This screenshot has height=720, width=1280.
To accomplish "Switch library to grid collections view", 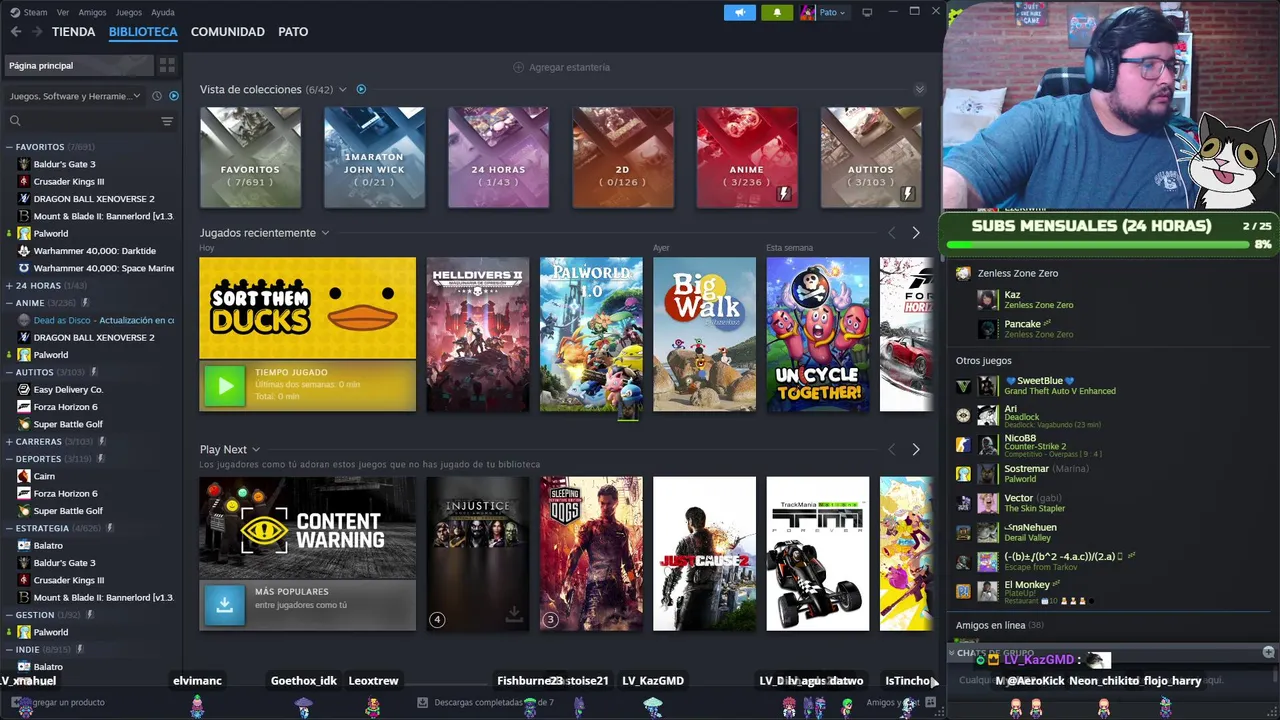I will tap(167, 65).
